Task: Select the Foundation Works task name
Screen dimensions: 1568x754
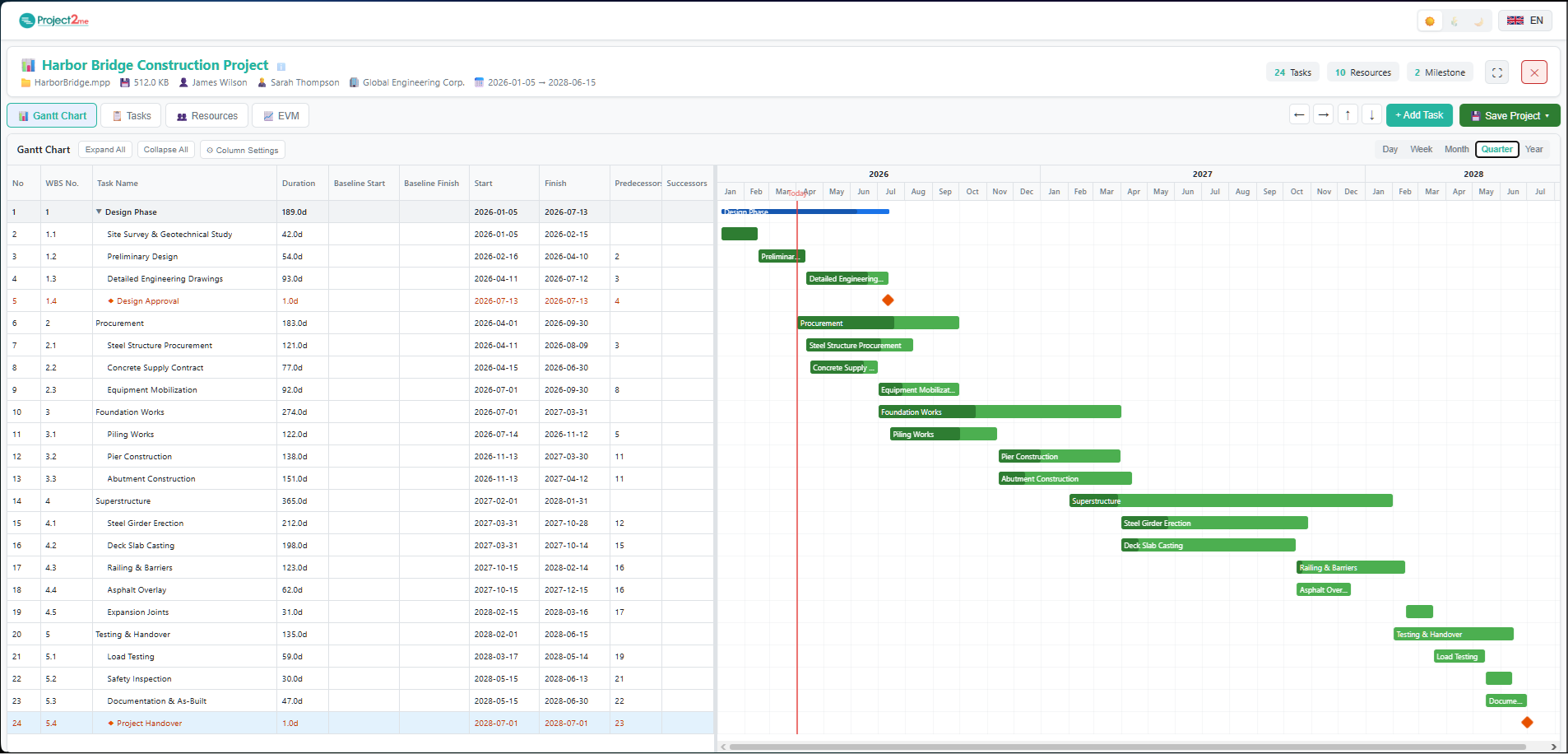Action: [130, 412]
